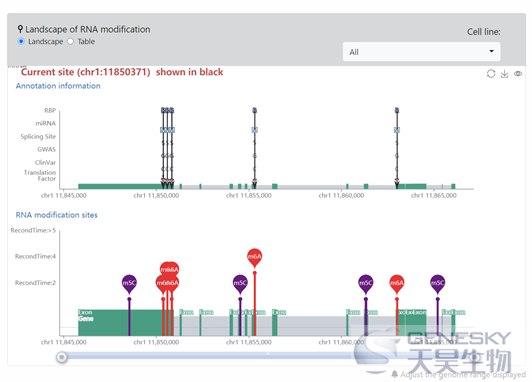Open the Cell line dropdown
Viewport: 532px width, 382px height.
point(421,52)
